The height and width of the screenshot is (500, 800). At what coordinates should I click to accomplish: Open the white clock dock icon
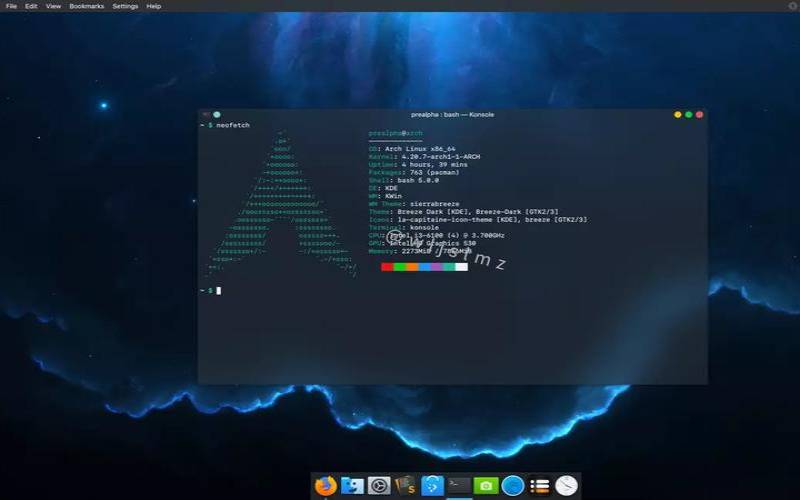566,485
